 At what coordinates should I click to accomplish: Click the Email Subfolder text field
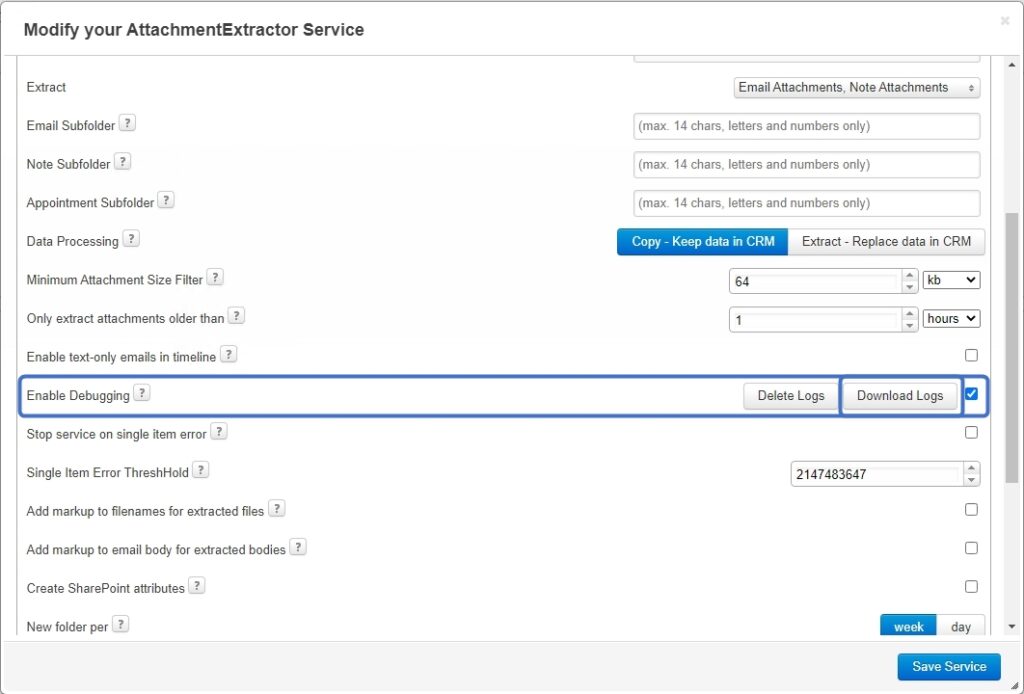click(x=807, y=126)
